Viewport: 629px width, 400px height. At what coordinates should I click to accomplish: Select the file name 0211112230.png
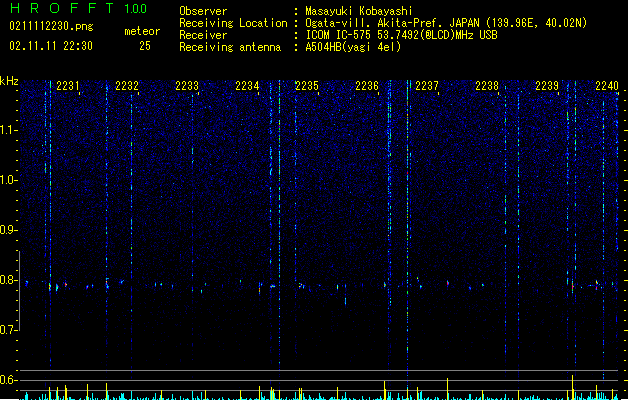(51, 26)
